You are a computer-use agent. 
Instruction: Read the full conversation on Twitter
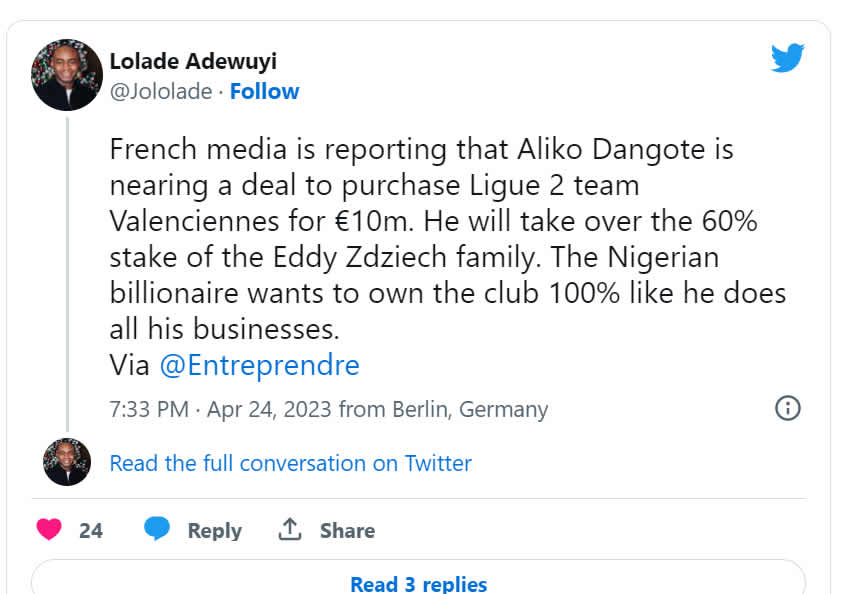pos(290,463)
